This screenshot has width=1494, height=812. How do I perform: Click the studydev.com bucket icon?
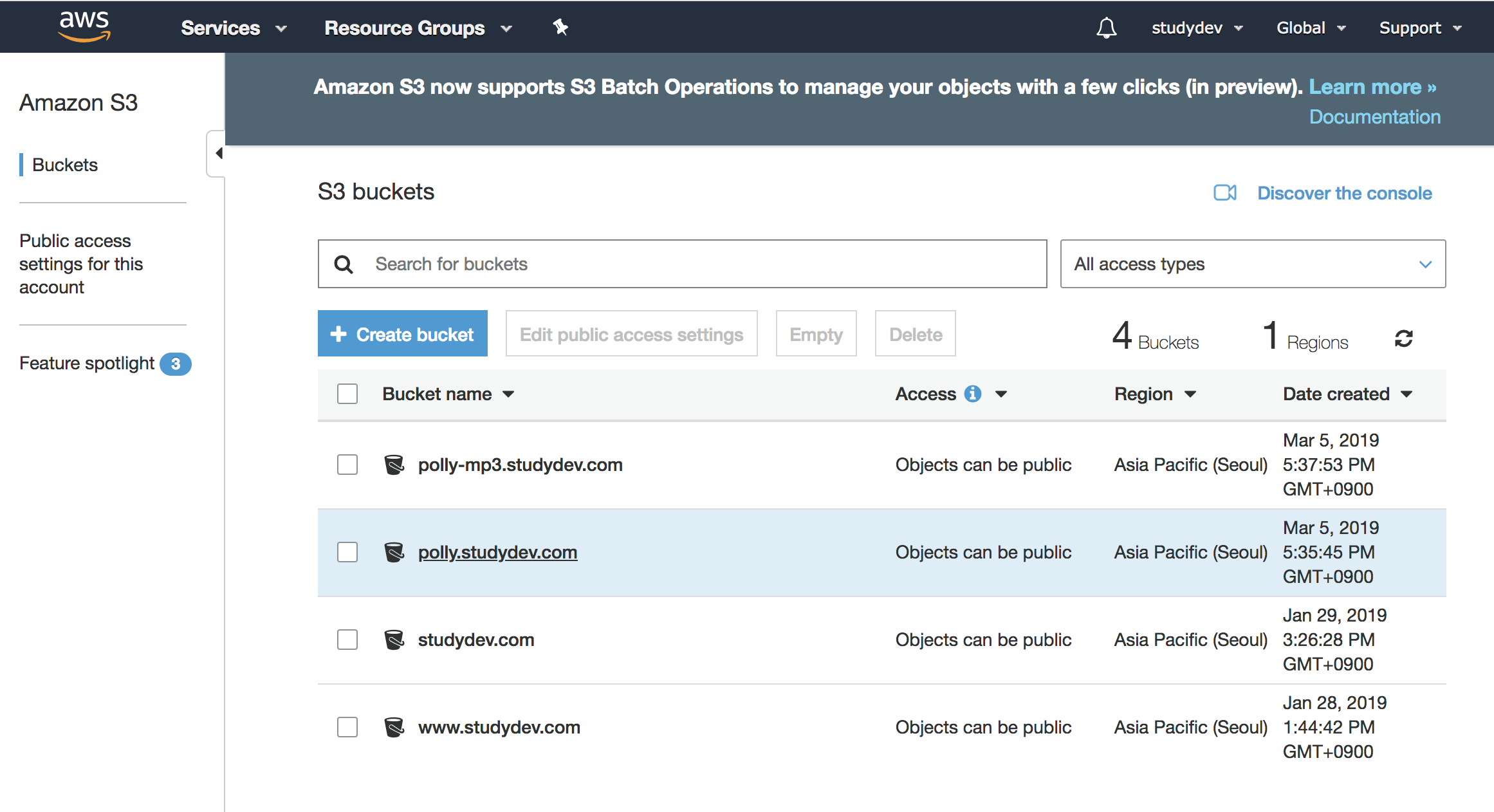pos(394,640)
